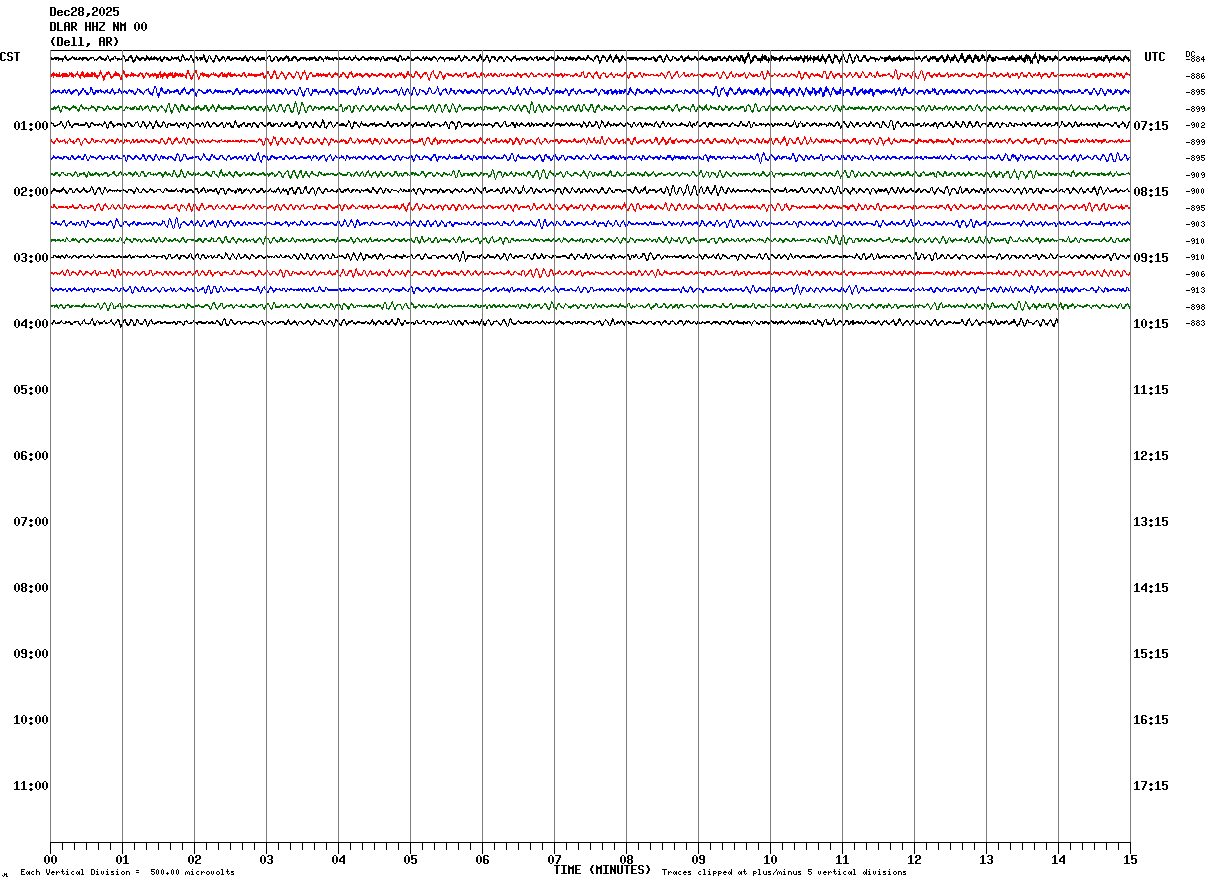Viewport: 1210px width, 886px height.
Task: Click the DC offset value -900
Action: tap(1195, 191)
